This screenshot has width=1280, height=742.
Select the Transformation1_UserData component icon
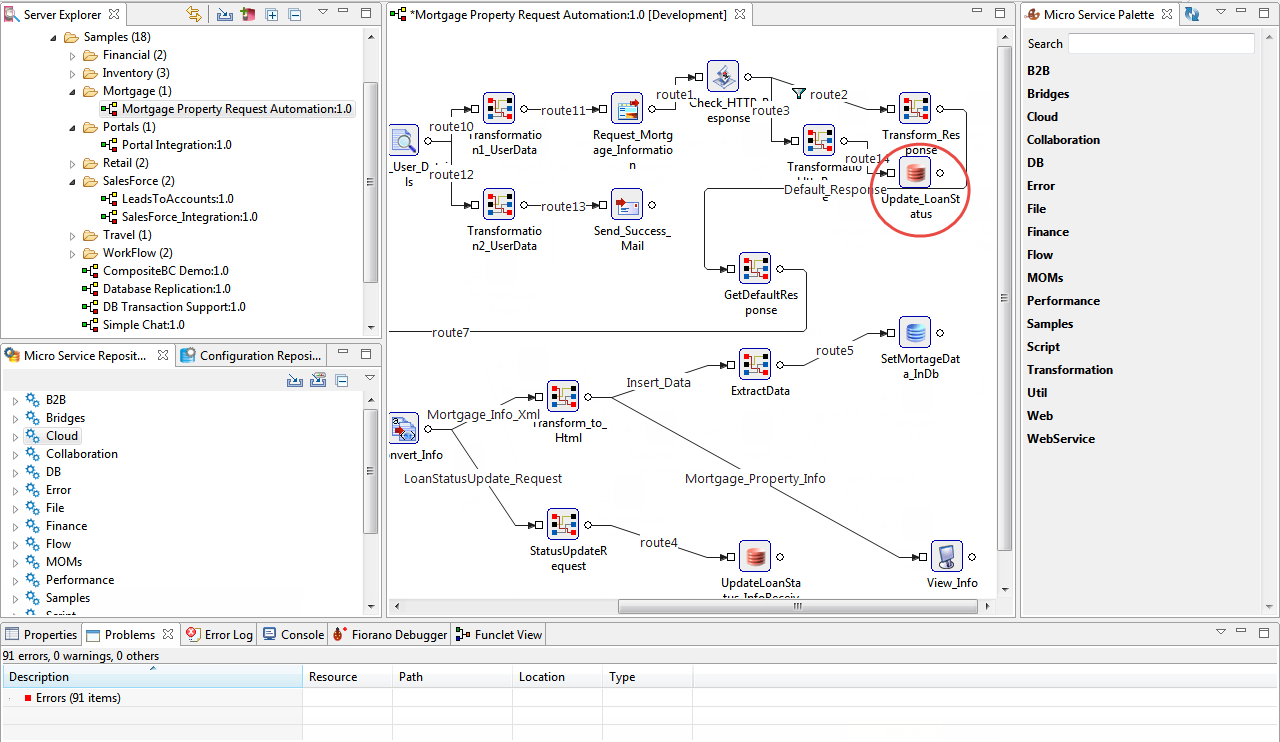click(499, 108)
